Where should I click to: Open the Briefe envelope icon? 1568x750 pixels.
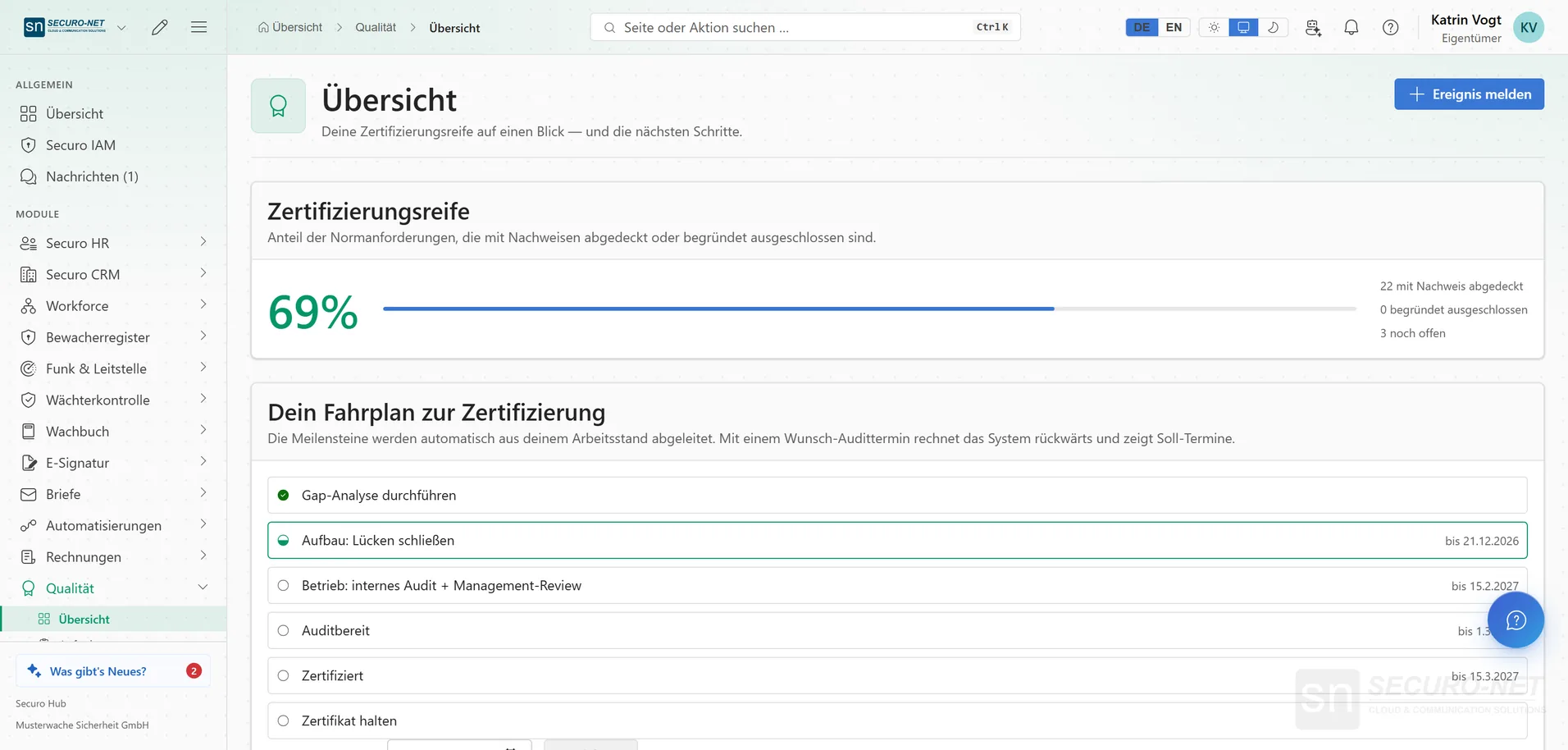(x=29, y=494)
